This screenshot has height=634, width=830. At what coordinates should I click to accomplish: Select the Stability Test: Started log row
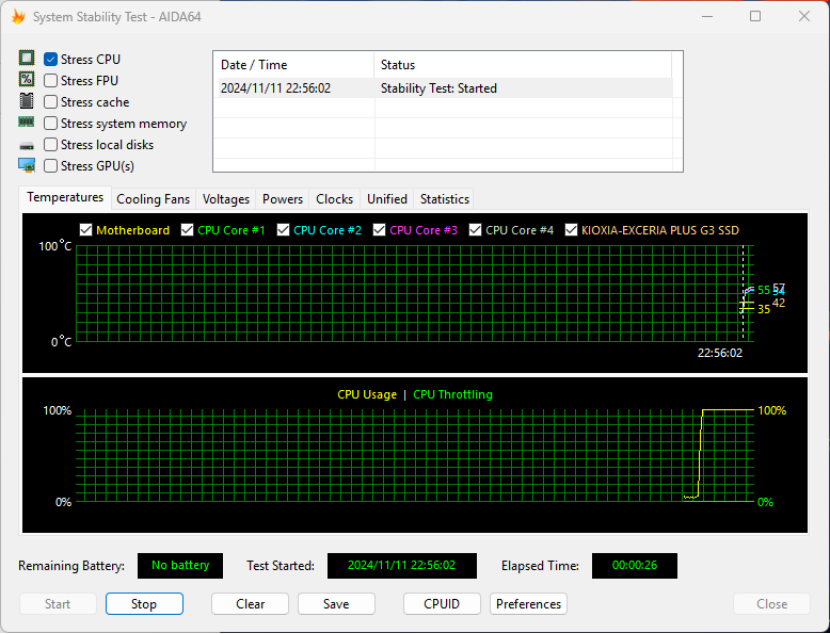[x=445, y=88]
